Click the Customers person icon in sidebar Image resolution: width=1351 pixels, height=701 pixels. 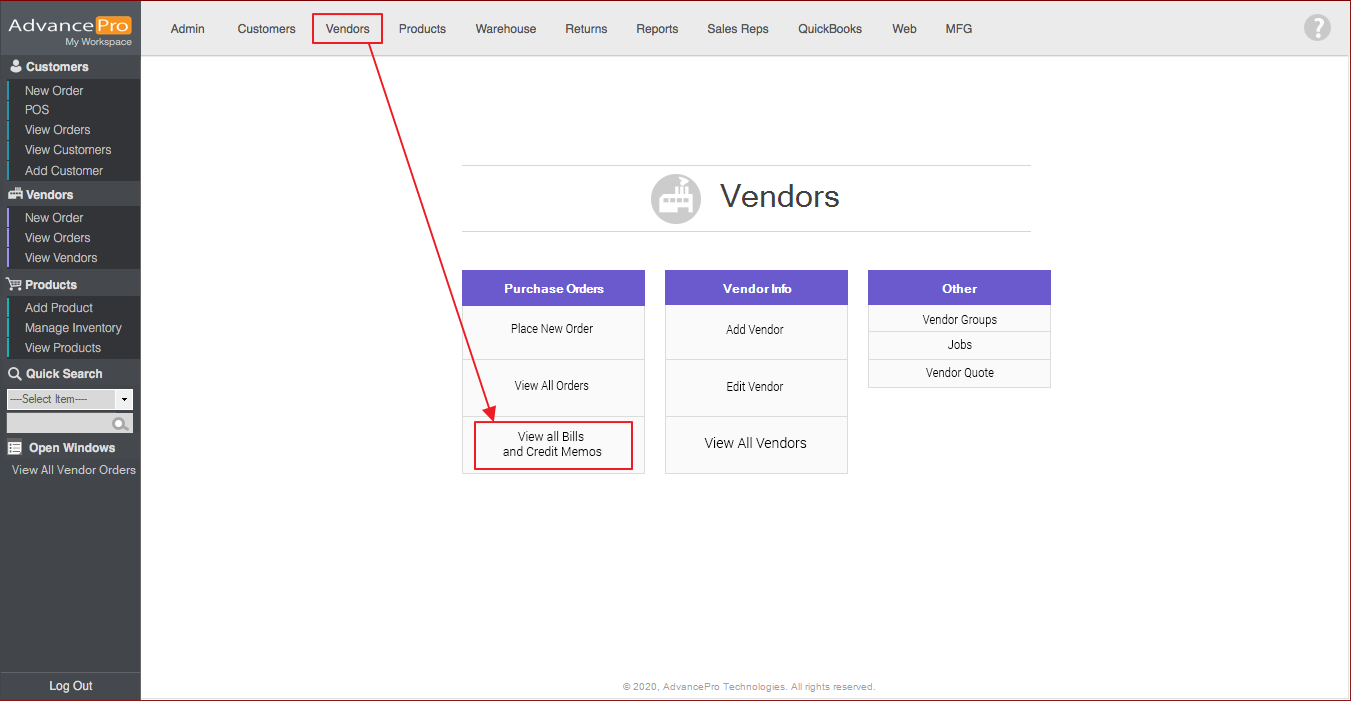15,67
